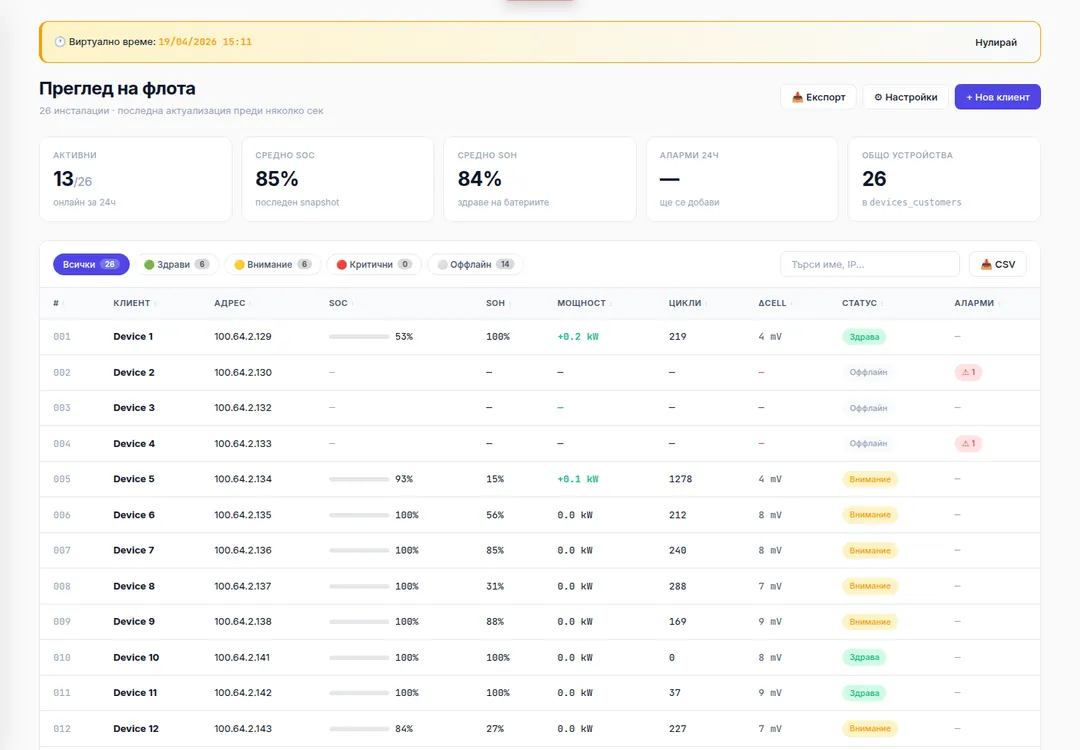The image size is (1080, 750).
Task: Filter by Здрави devices
Action: point(177,264)
